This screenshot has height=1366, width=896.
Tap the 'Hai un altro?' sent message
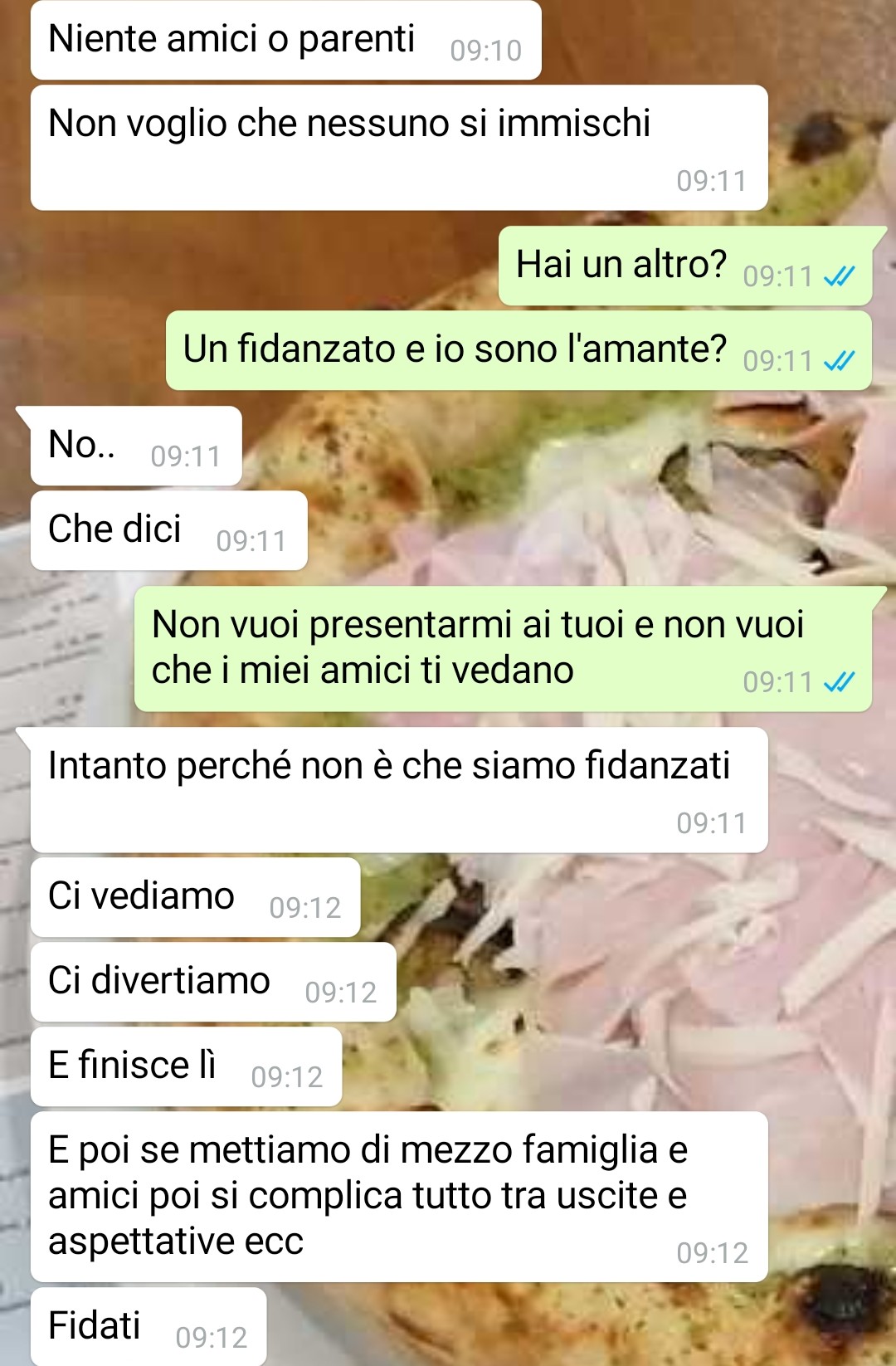[x=685, y=266]
